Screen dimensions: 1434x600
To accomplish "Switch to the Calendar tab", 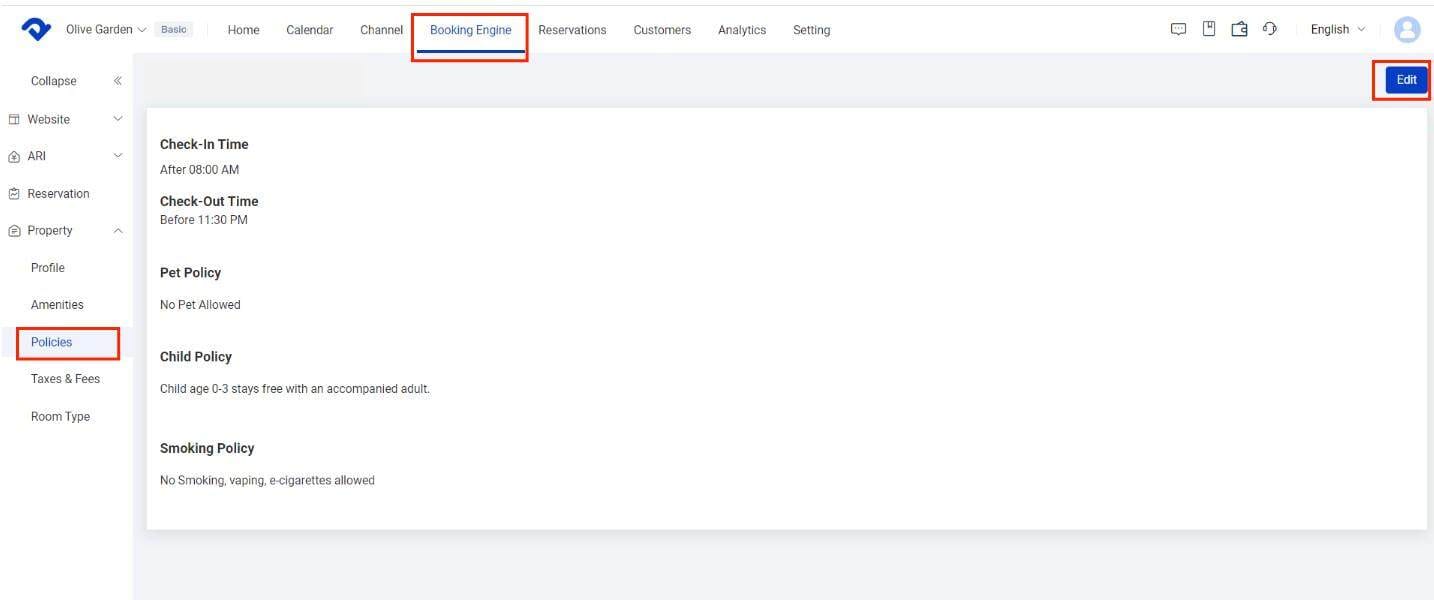I will [309, 30].
